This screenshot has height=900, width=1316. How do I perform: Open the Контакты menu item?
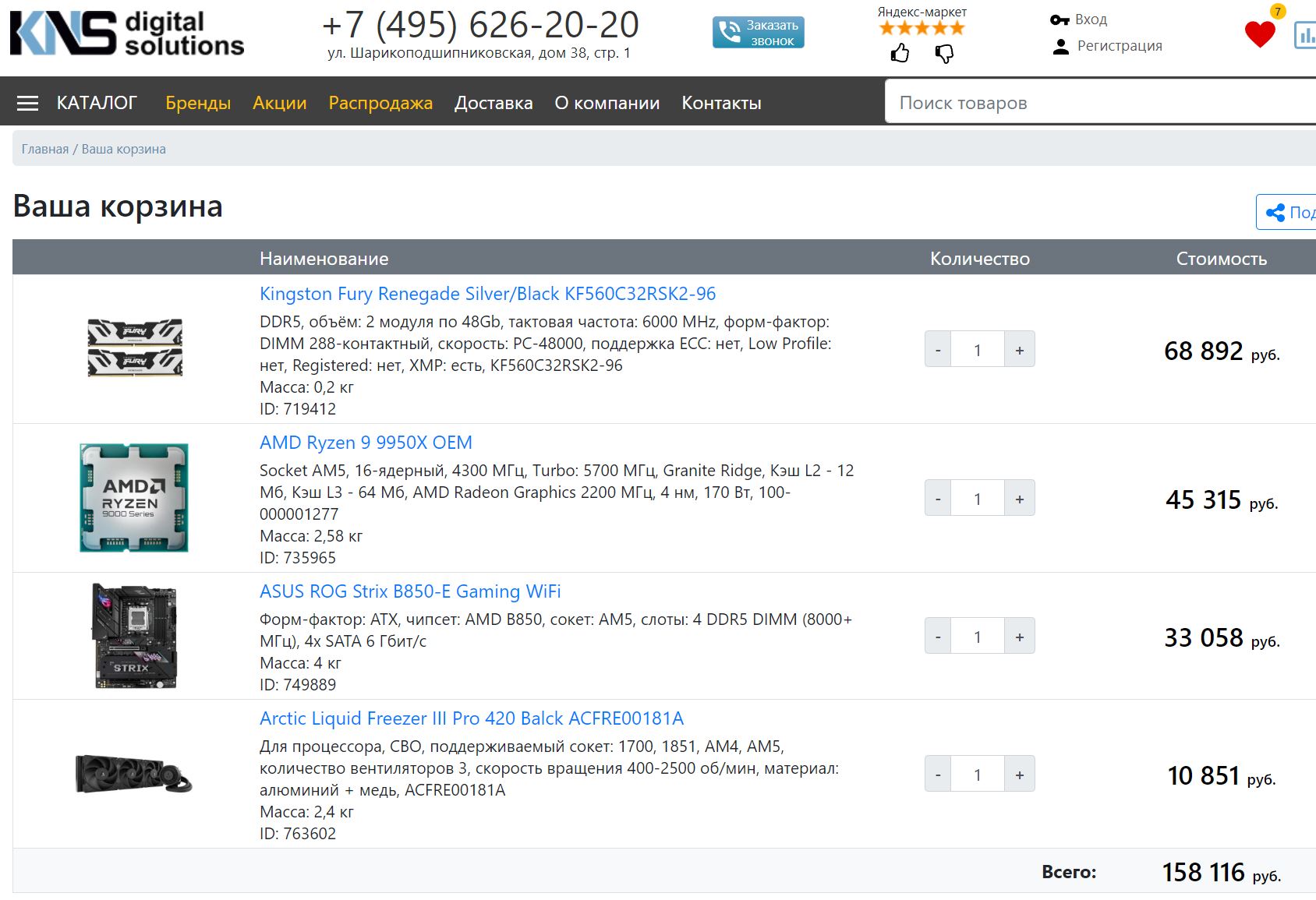click(721, 103)
